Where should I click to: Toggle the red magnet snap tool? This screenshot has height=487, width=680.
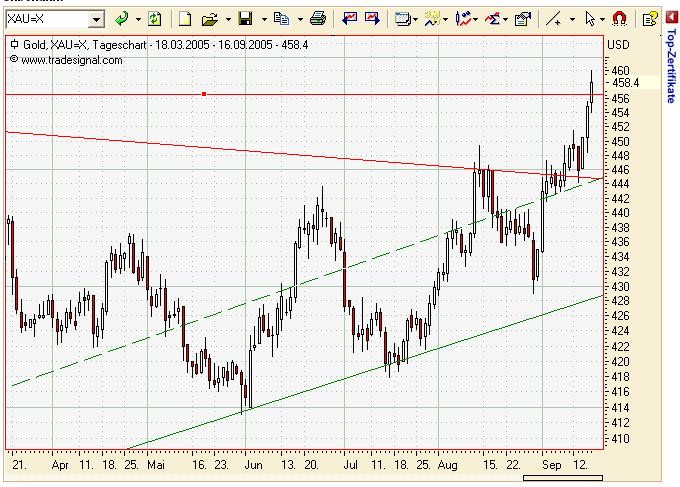(619, 19)
